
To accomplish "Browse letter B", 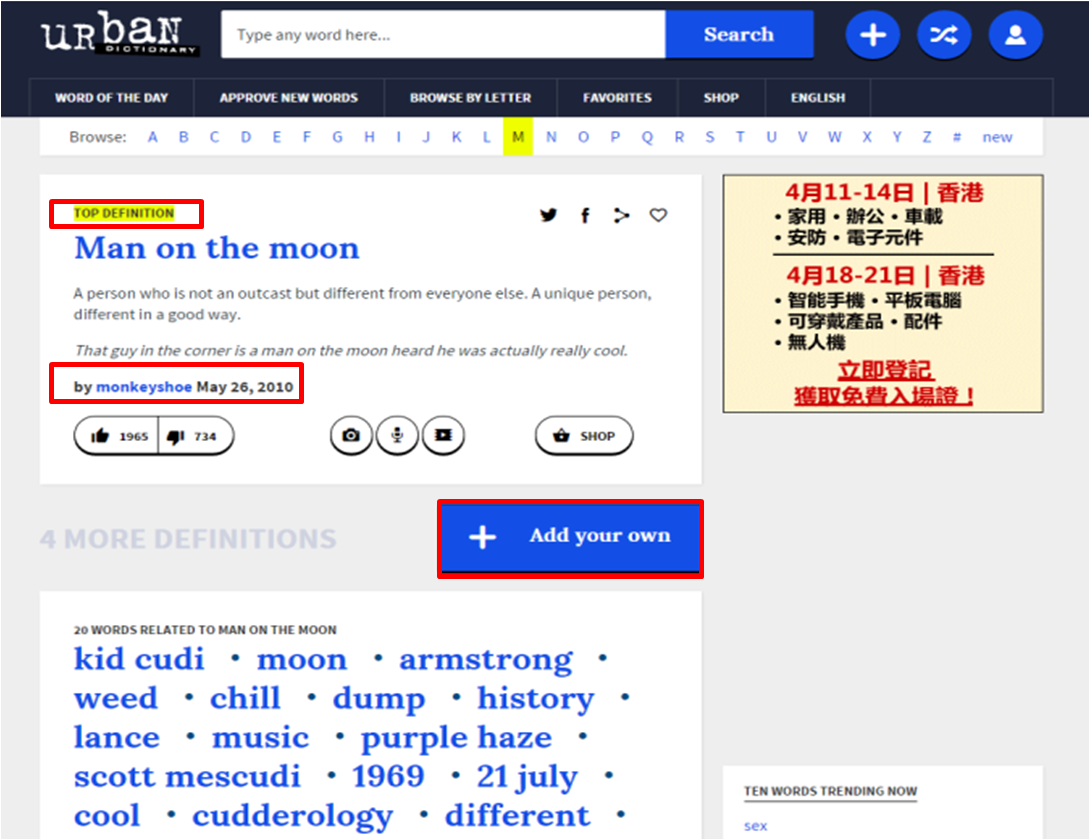I will pos(184,137).
